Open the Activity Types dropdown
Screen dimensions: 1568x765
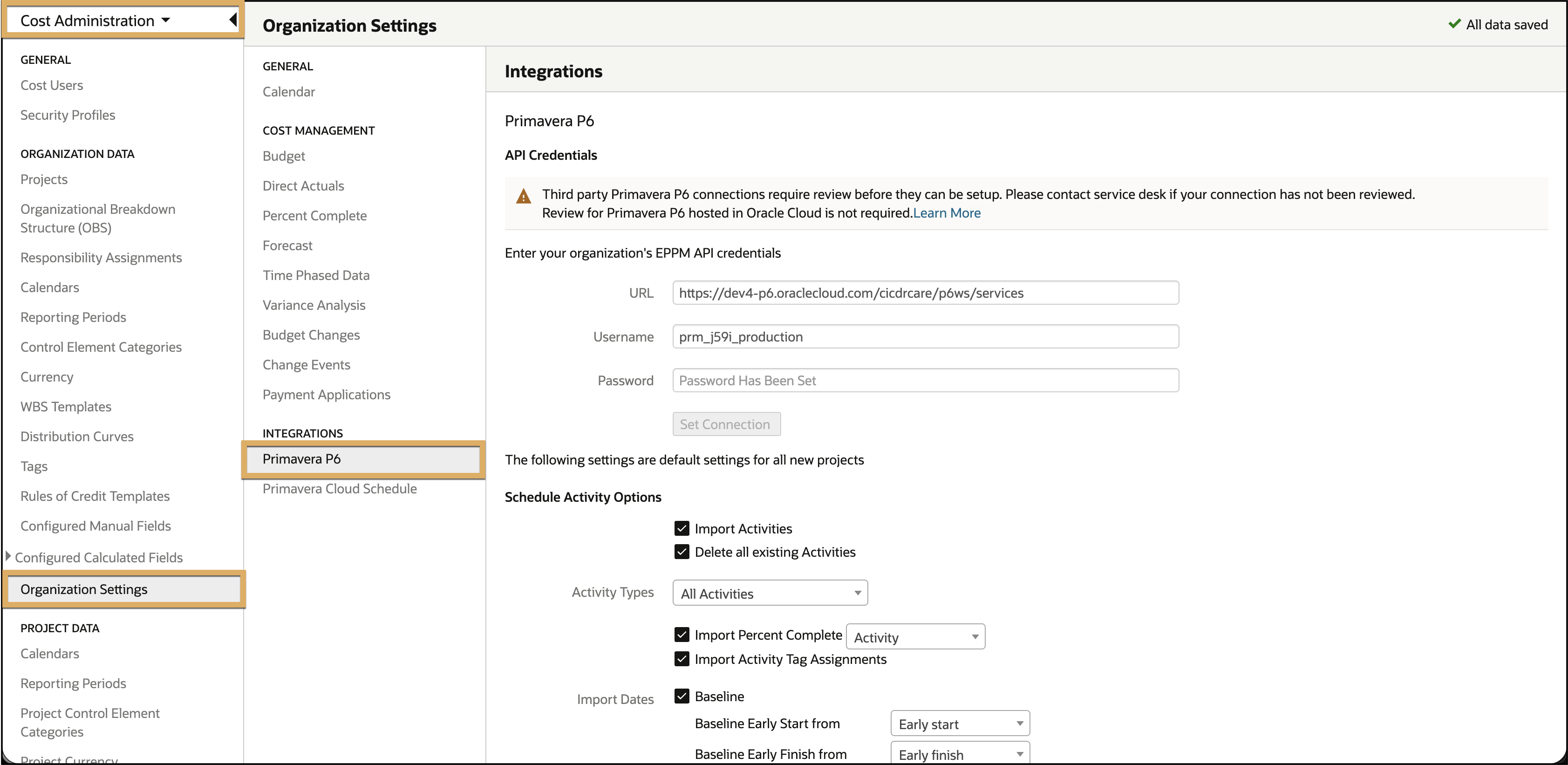click(770, 593)
